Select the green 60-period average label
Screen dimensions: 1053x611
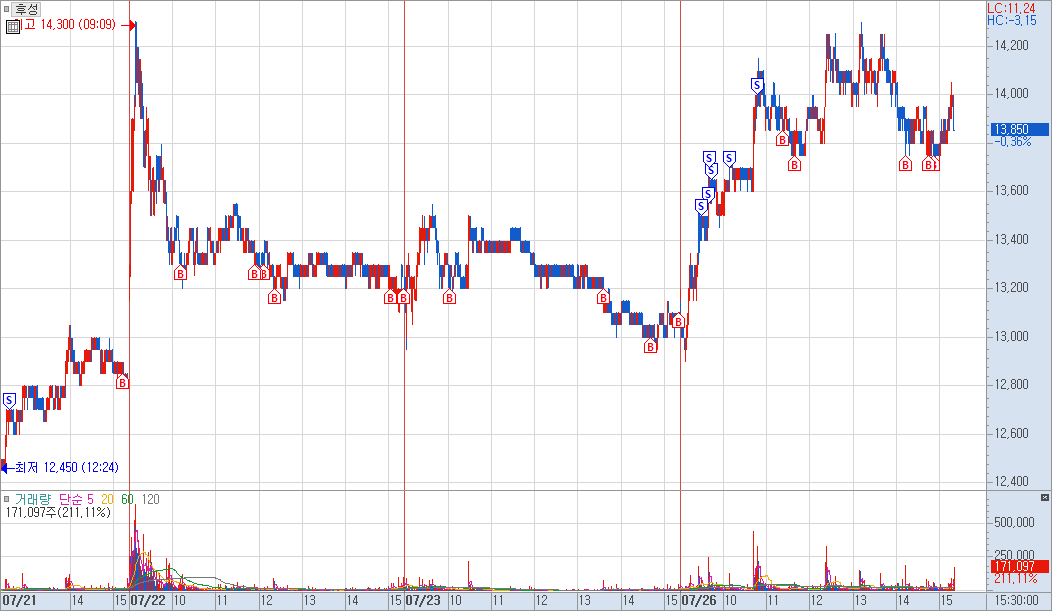[128, 500]
